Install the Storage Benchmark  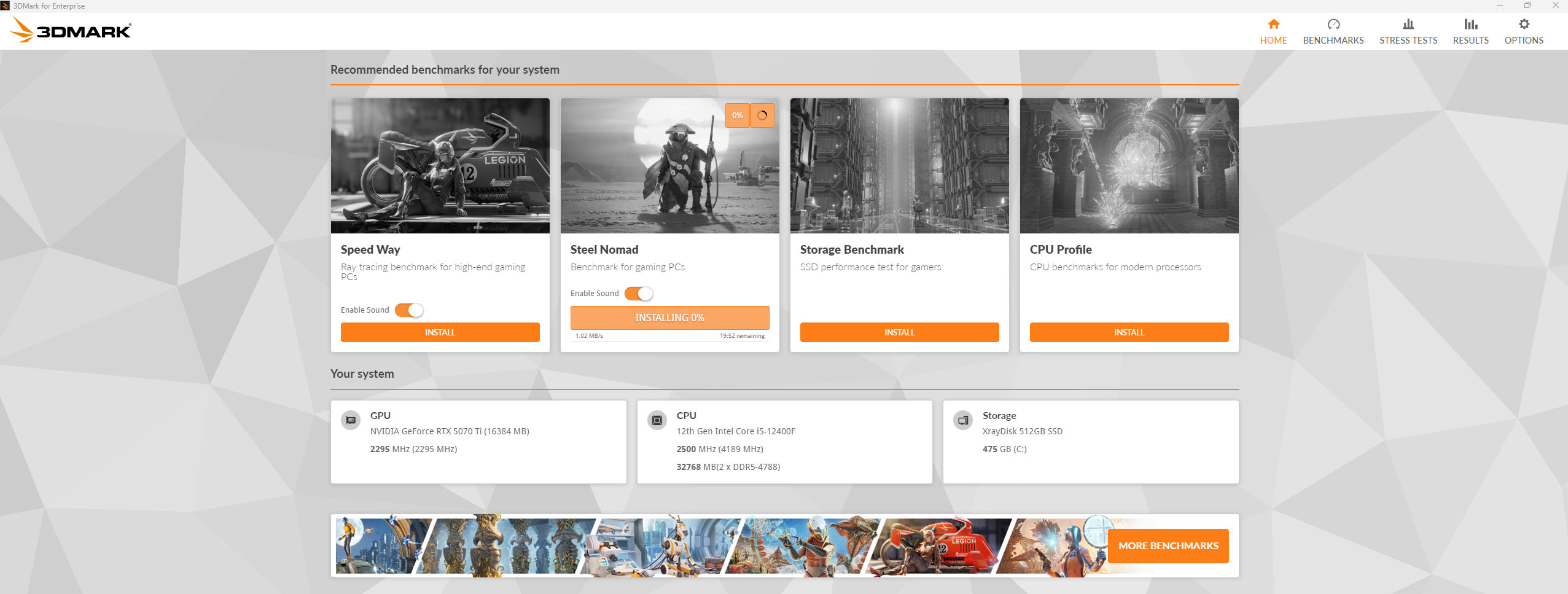pos(900,332)
